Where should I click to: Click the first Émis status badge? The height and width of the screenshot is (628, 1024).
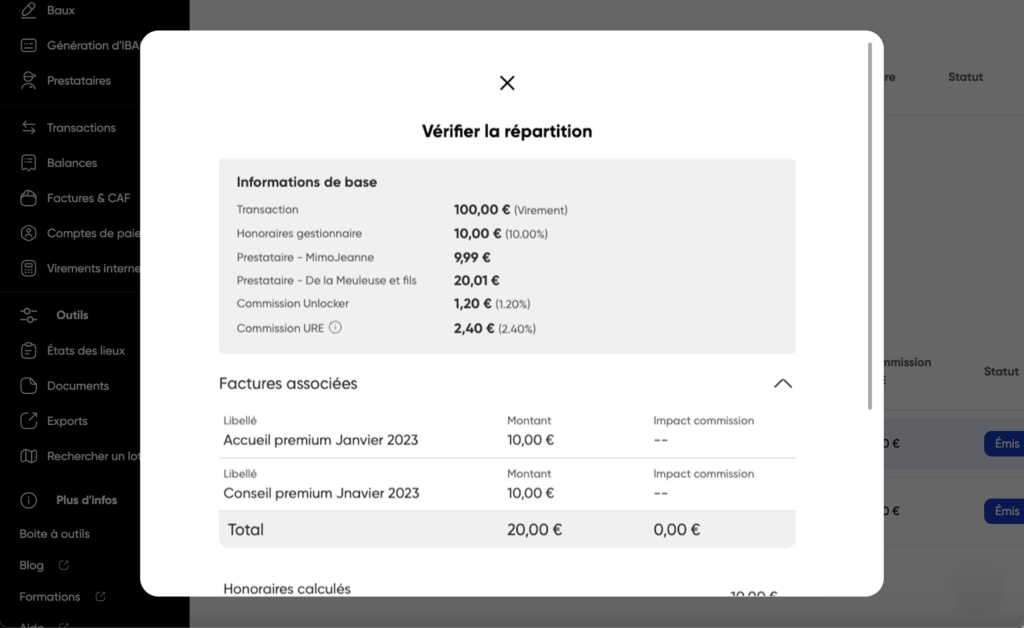click(1004, 444)
